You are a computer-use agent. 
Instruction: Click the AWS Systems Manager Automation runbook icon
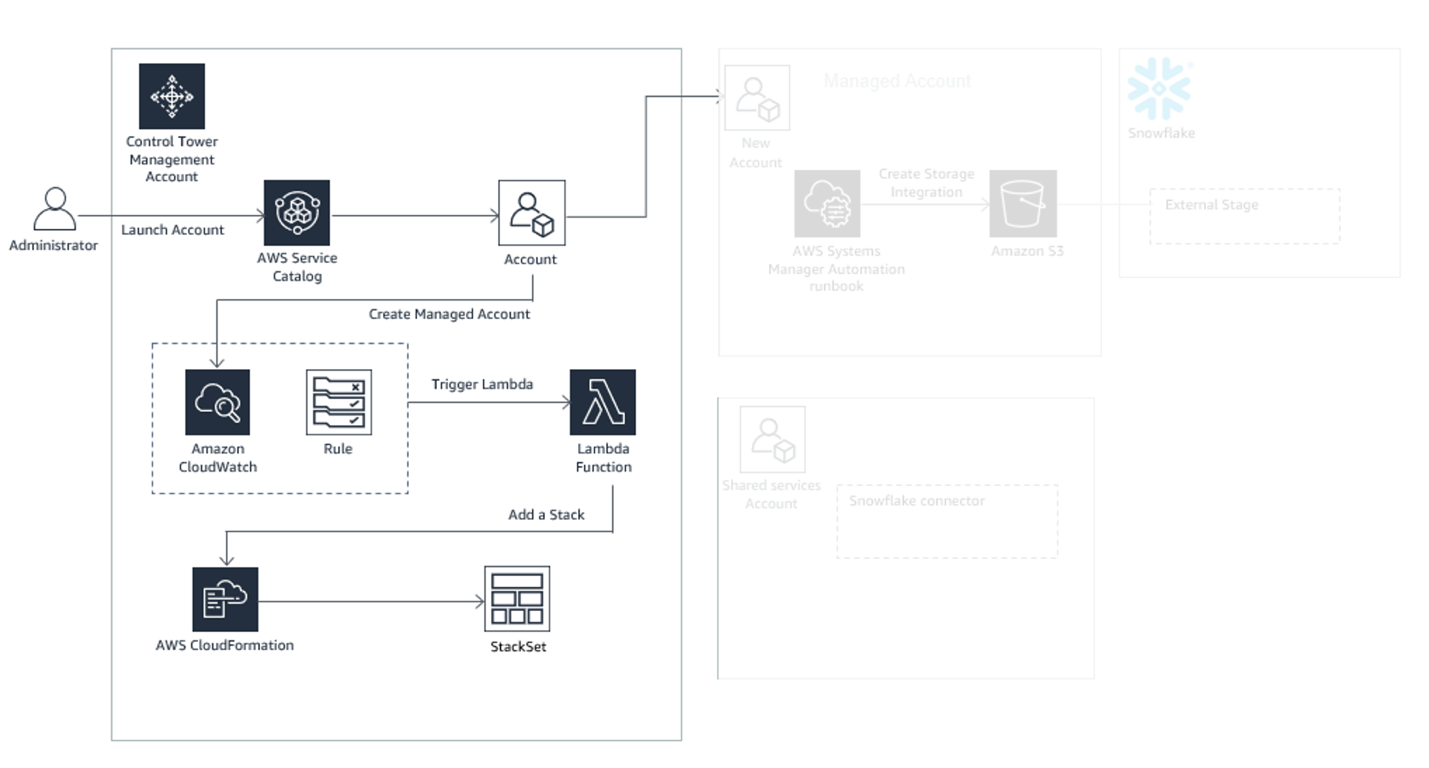pyautogui.click(x=828, y=202)
